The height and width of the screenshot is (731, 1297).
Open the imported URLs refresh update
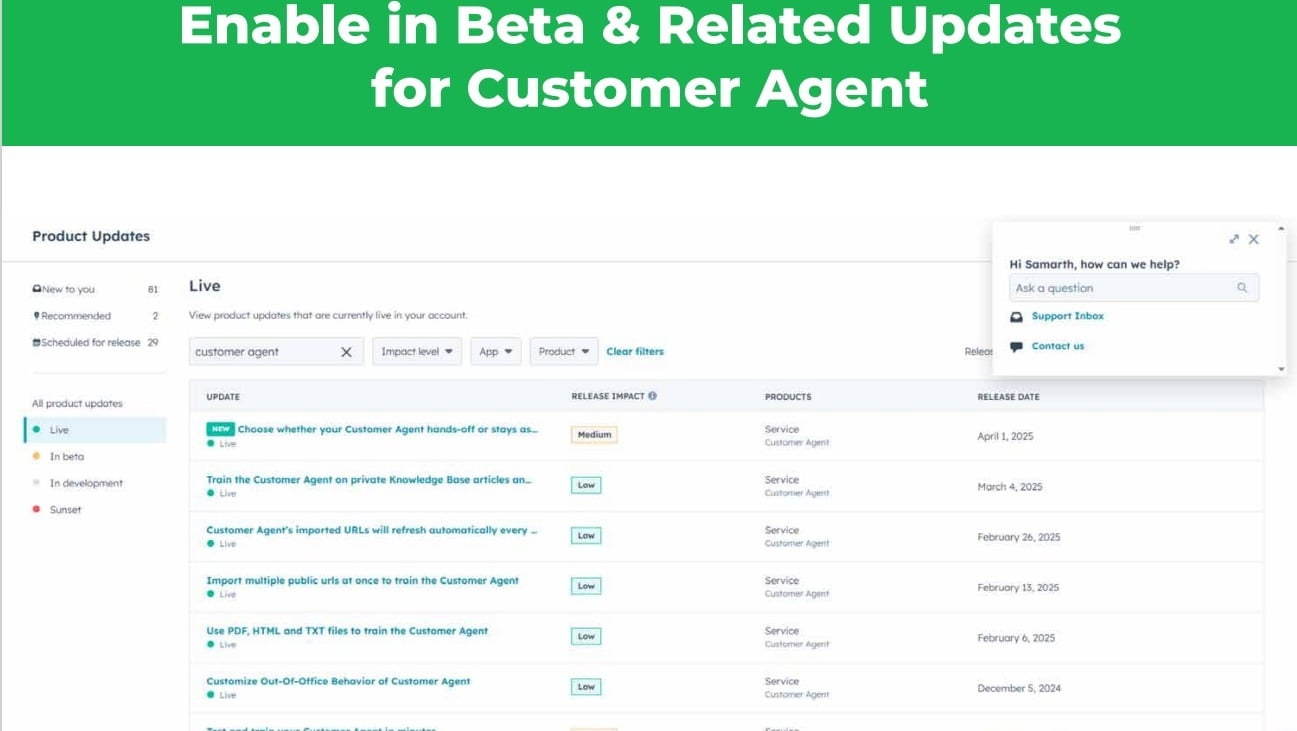click(372, 530)
